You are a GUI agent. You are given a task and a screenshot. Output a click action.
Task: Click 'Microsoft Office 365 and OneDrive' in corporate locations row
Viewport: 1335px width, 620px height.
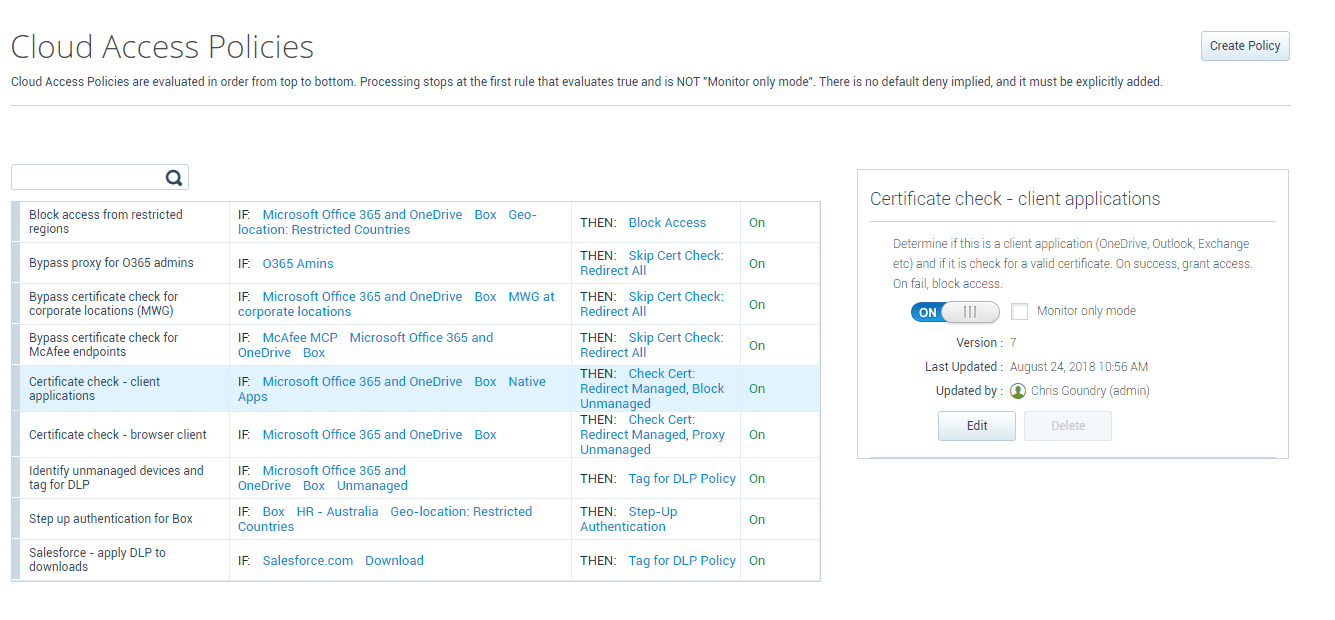click(362, 297)
